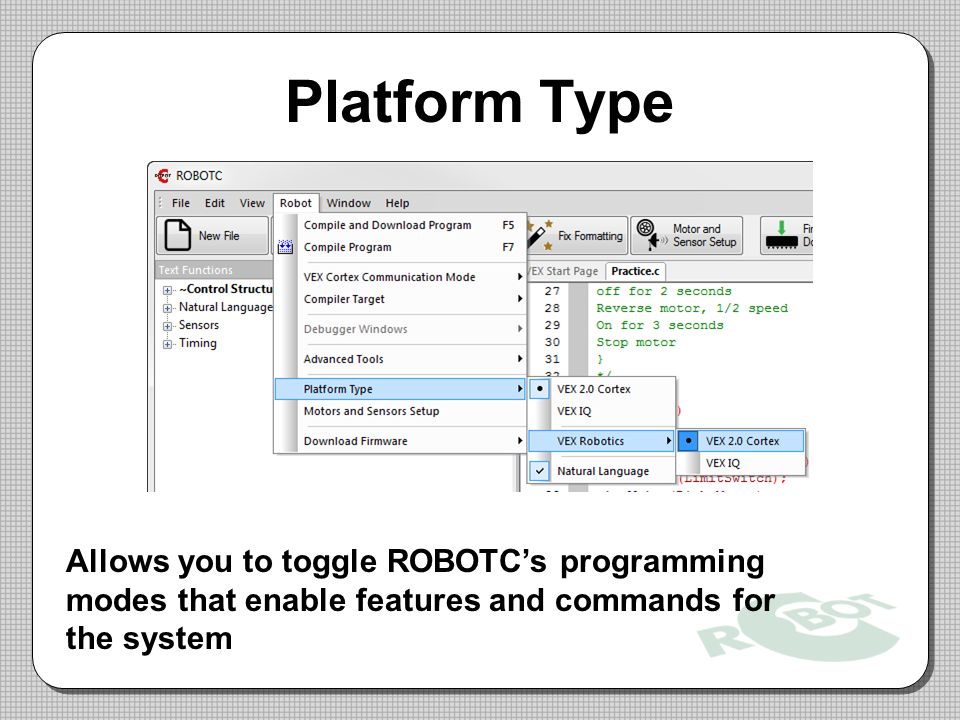Expand the Natural Language tree node
Viewport: 960px width, 720px height.
pos(167,308)
